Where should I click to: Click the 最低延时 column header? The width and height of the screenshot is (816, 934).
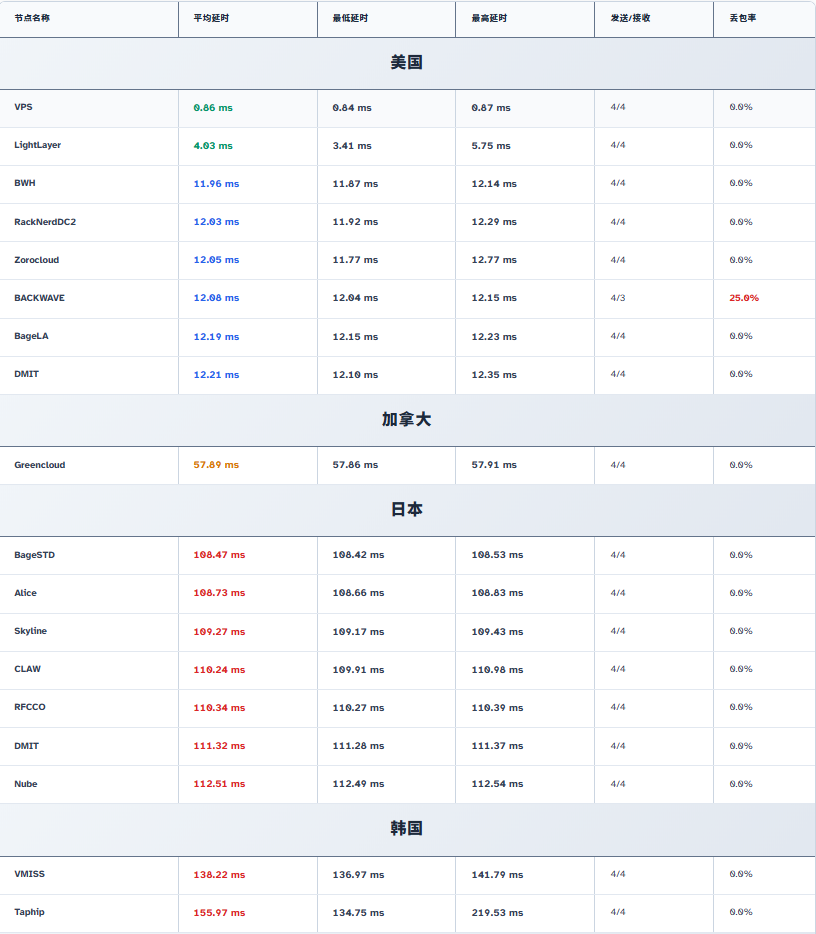[349, 18]
